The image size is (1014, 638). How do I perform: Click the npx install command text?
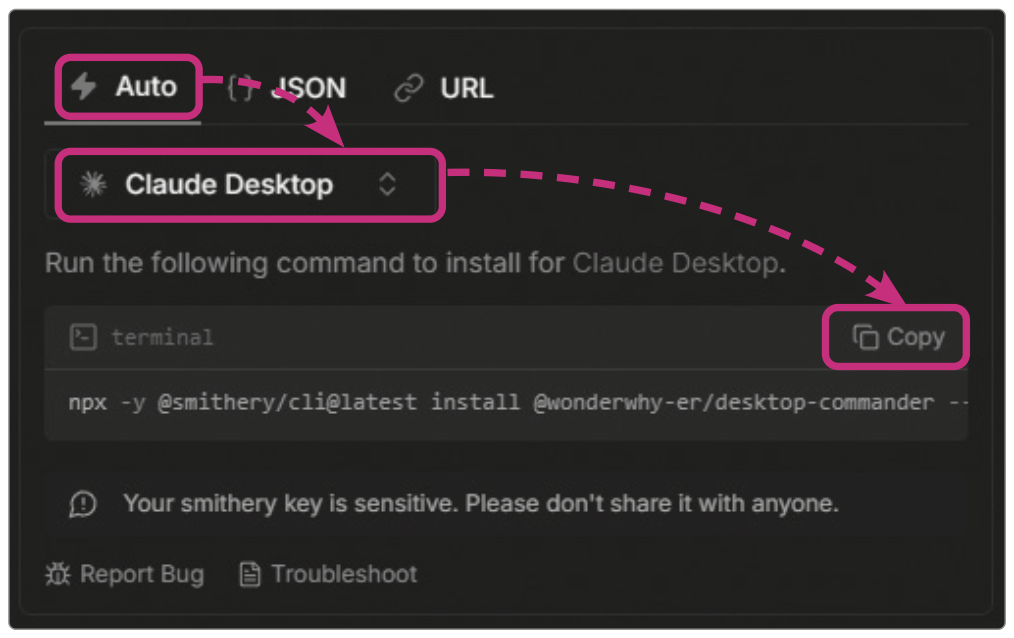[x=500, y=403]
